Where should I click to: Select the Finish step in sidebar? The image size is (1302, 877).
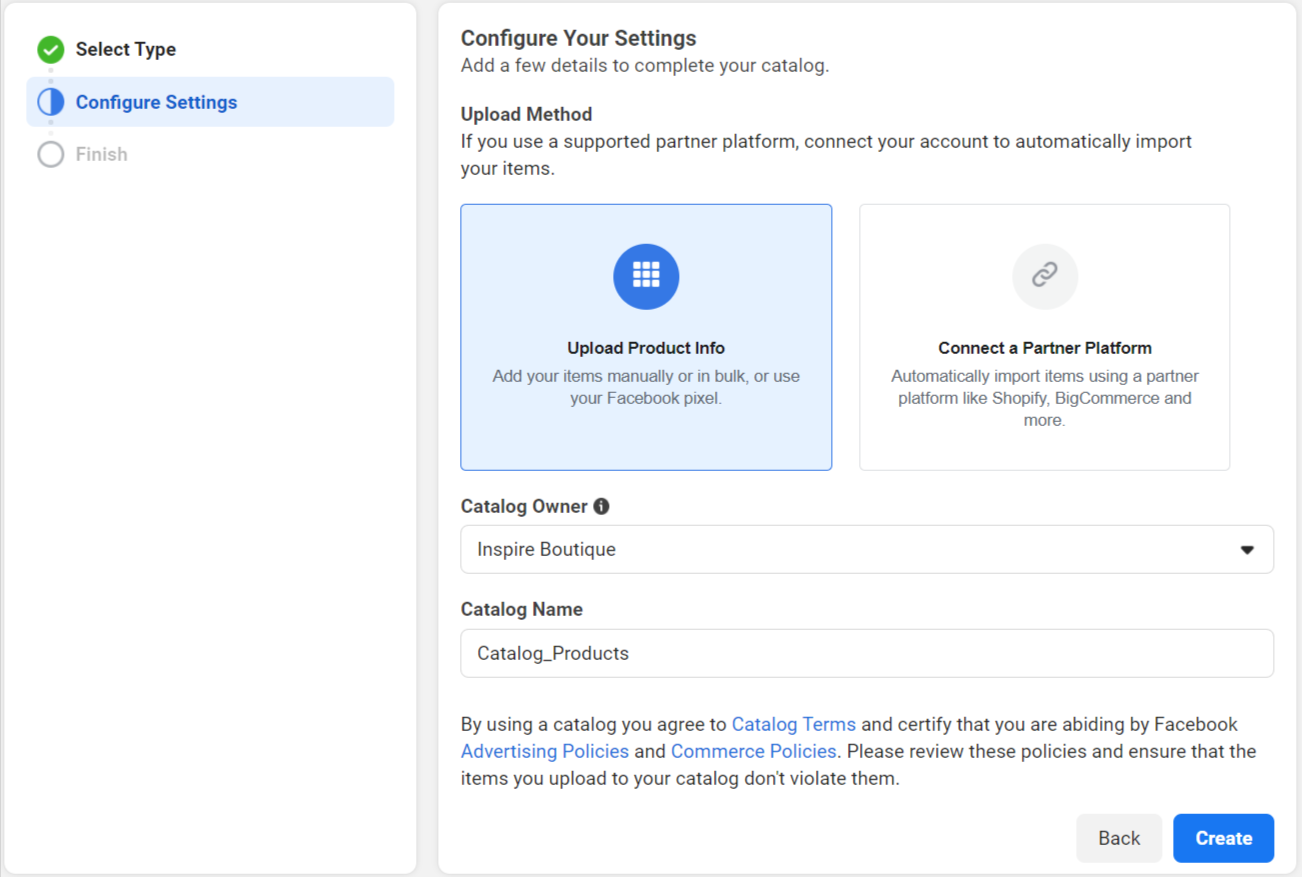[102, 154]
